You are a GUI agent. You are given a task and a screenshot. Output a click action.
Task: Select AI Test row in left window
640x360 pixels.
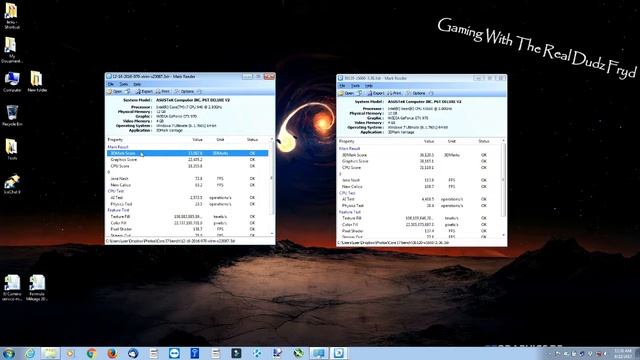tap(187, 198)
